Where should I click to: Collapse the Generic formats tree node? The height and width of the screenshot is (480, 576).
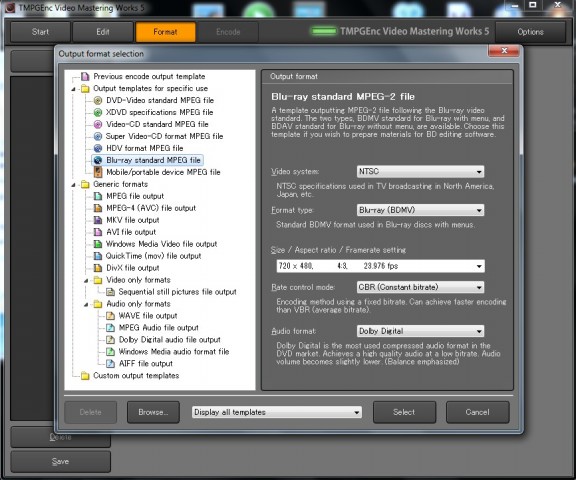pyautogui.click(x=73, y=185)
